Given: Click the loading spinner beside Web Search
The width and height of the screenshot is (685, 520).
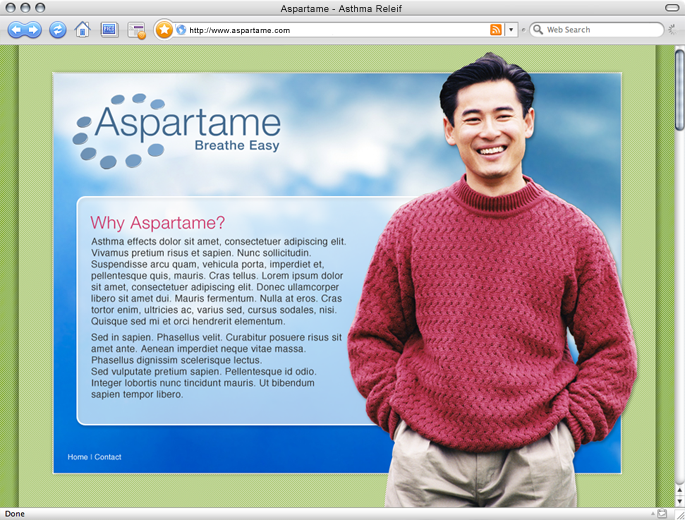Looking at the screenshot, I should [673, 30].
